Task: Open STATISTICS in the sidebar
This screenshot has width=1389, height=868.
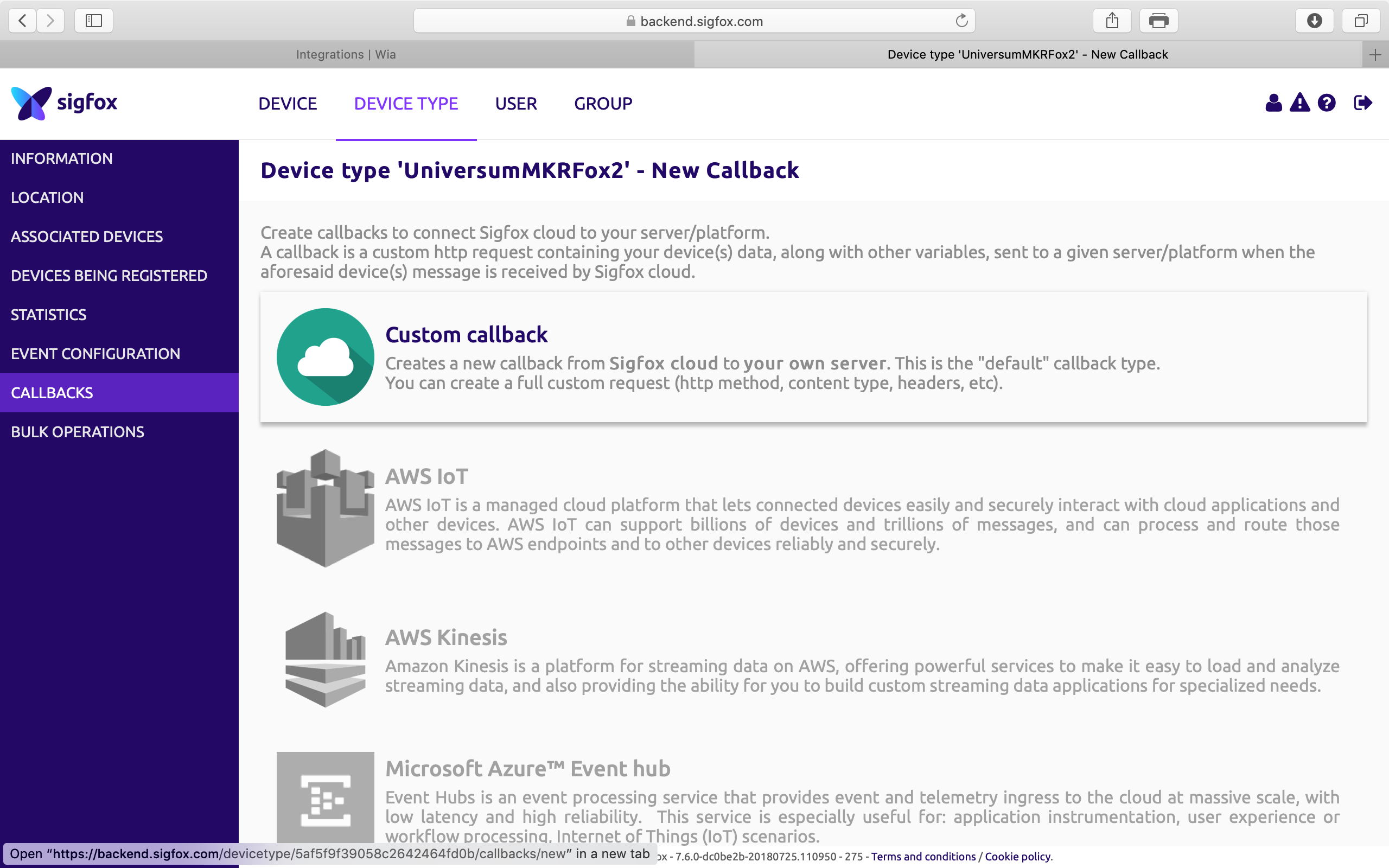Action: coord(119,315)
